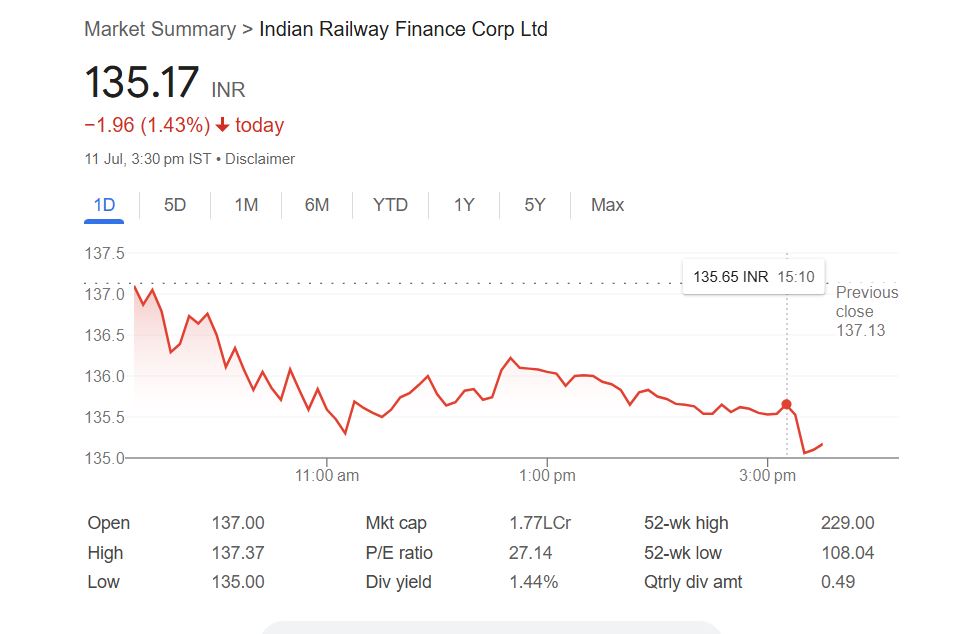Click the 11:00 am axis label
This screenshot has width=963, height=634.
(327, 476)
